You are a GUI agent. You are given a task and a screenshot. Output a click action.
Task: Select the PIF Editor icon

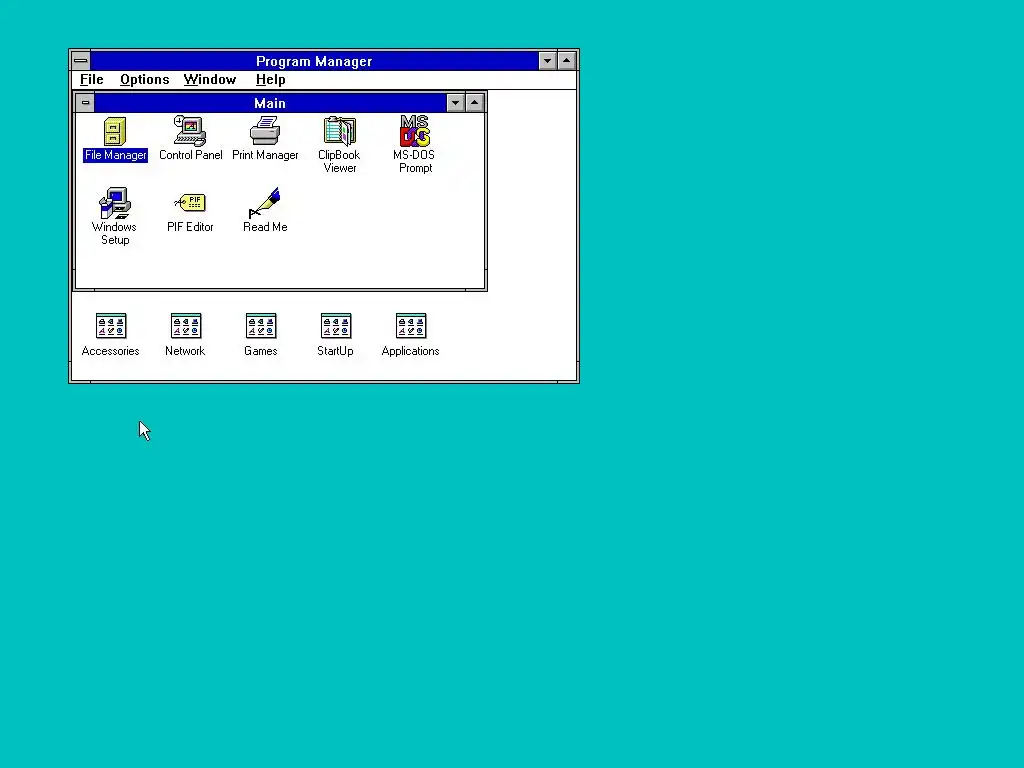point(190,203)
